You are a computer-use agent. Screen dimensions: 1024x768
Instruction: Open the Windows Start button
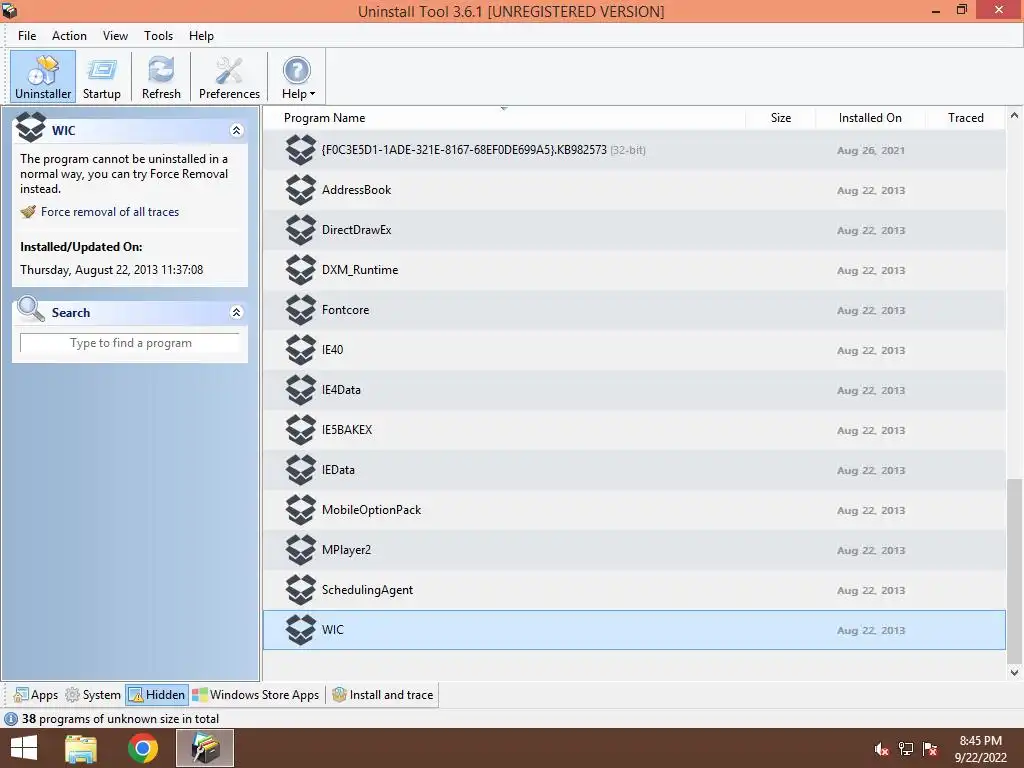pos(24,748)
